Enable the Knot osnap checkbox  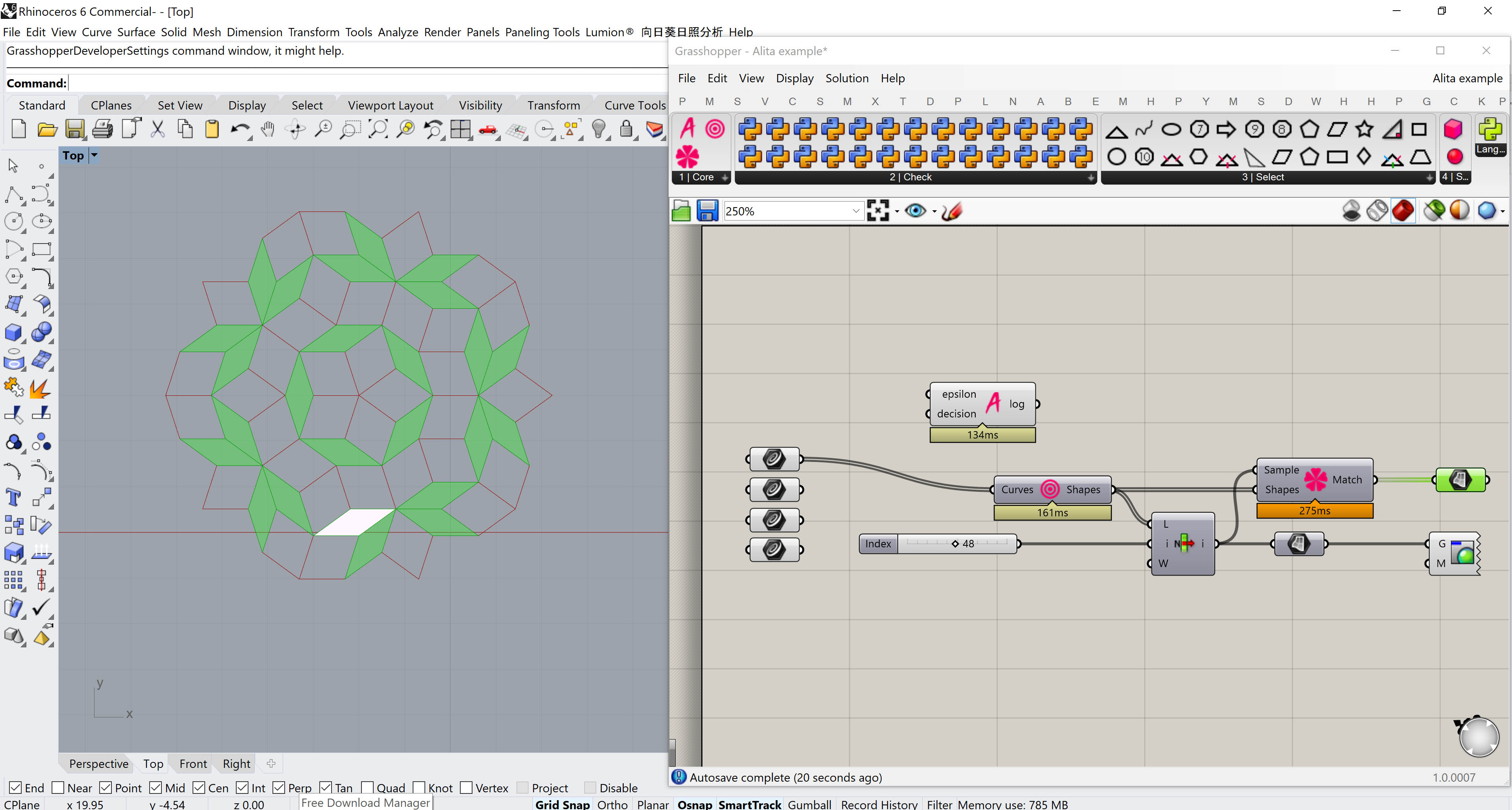click(419, 788)
